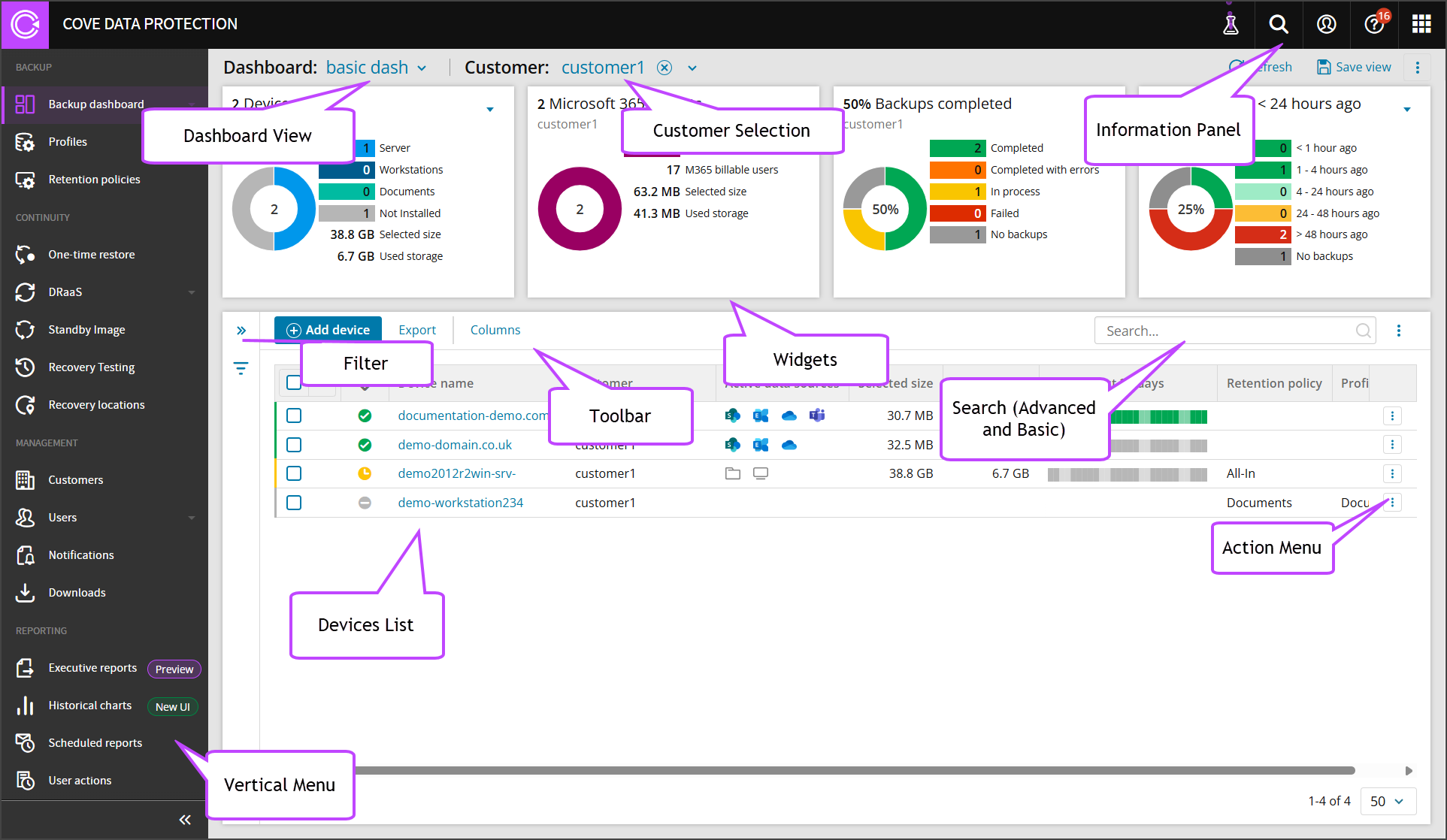Open action menu for demo-workstation234 row
1447x840 pixels.
[1392, 503]
